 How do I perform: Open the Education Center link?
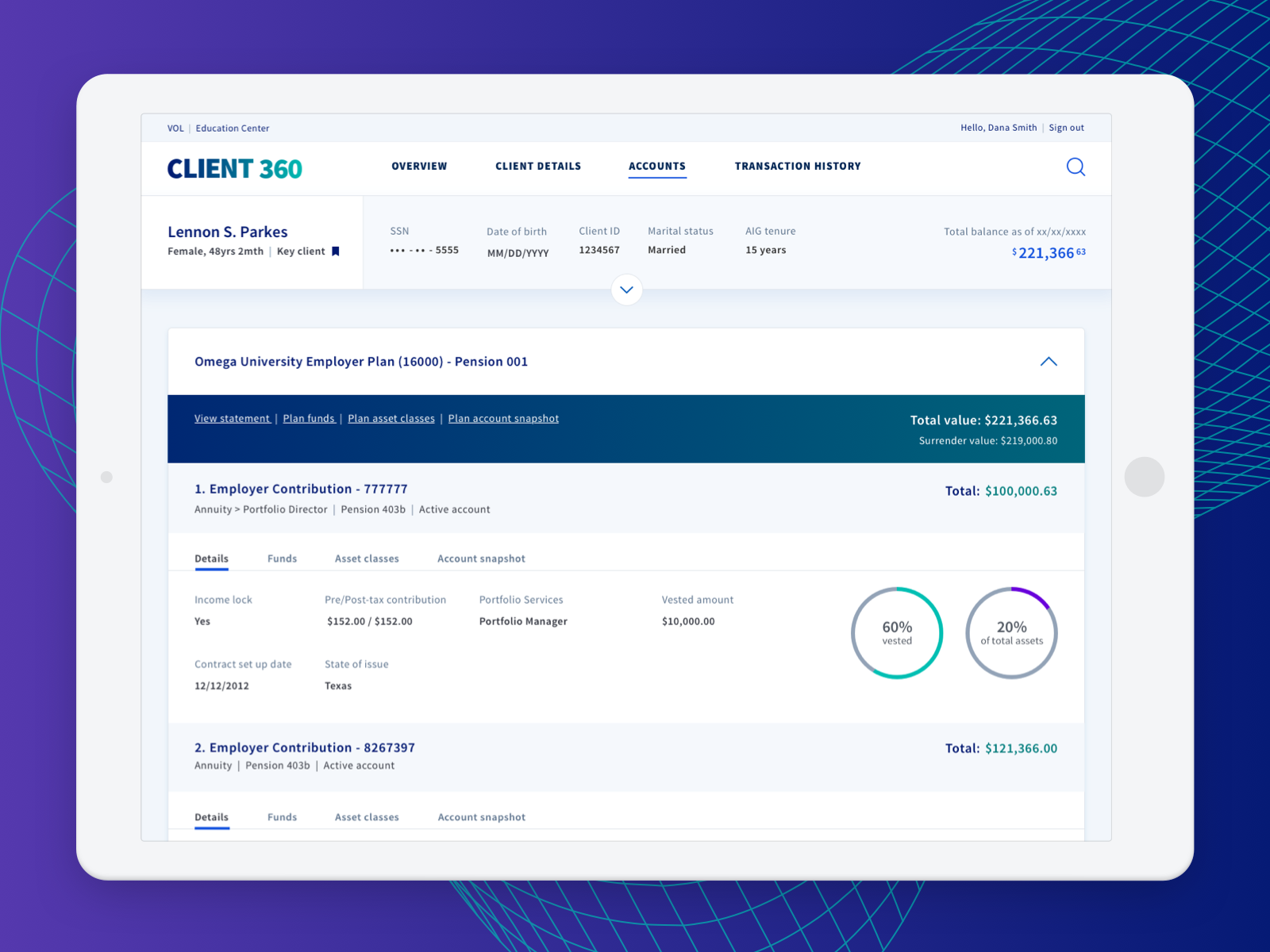click(x=233, y=128)
